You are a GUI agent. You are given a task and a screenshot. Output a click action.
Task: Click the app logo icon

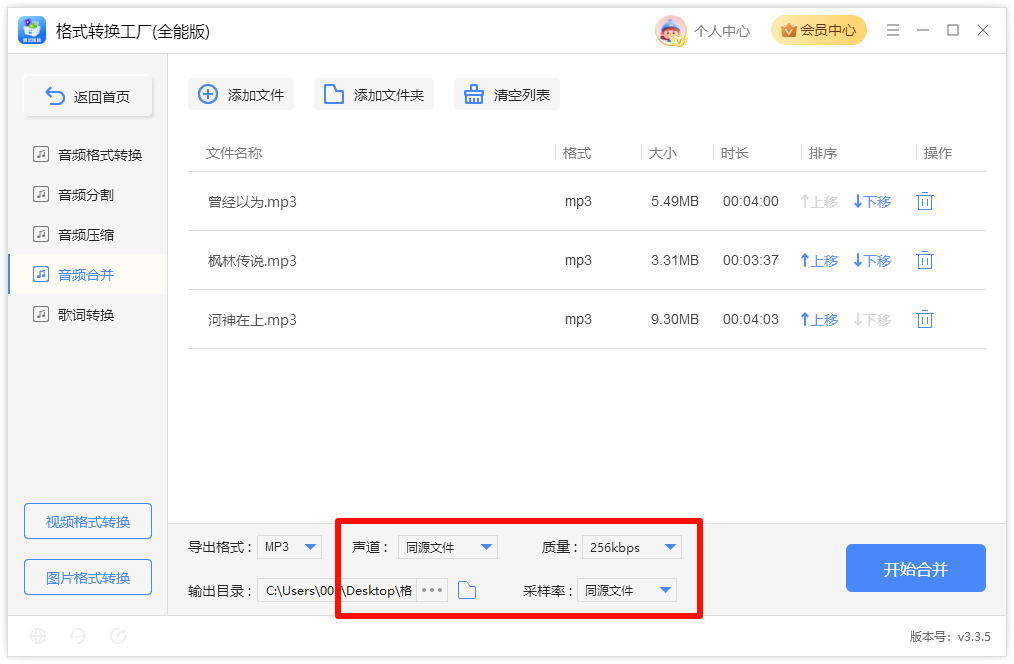click(x=32, y=30)
